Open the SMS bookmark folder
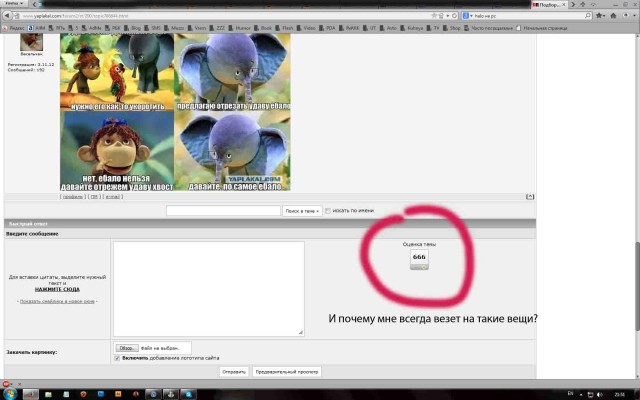This screenshot has width=640, height=400. (152, 28)
